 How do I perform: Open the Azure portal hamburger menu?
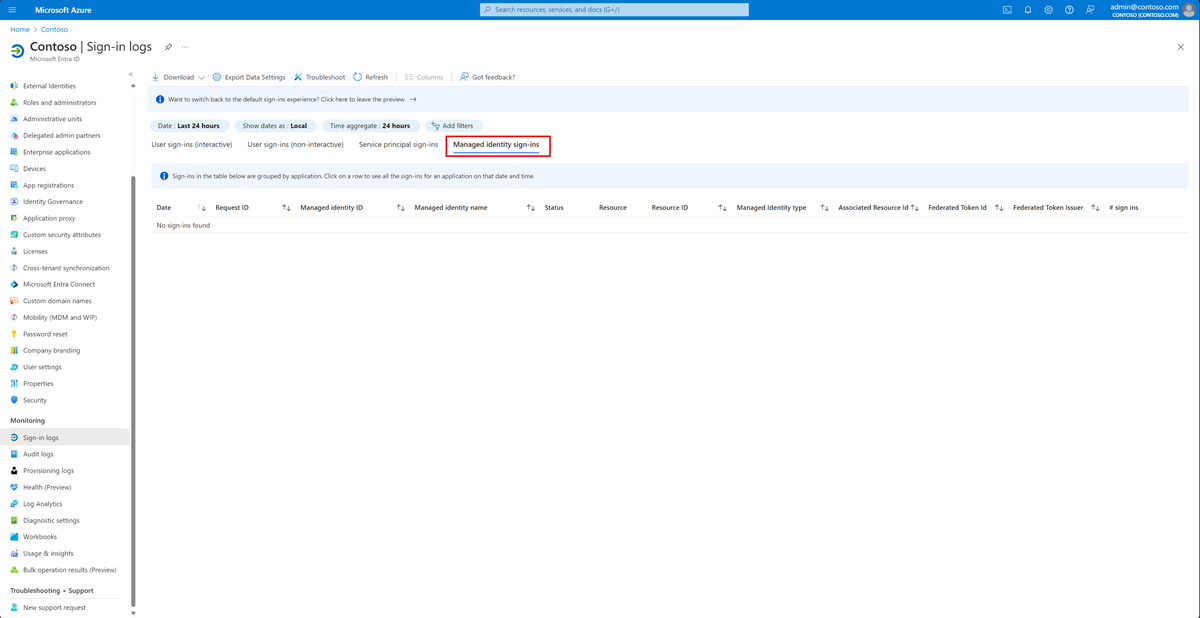(12, 10)
